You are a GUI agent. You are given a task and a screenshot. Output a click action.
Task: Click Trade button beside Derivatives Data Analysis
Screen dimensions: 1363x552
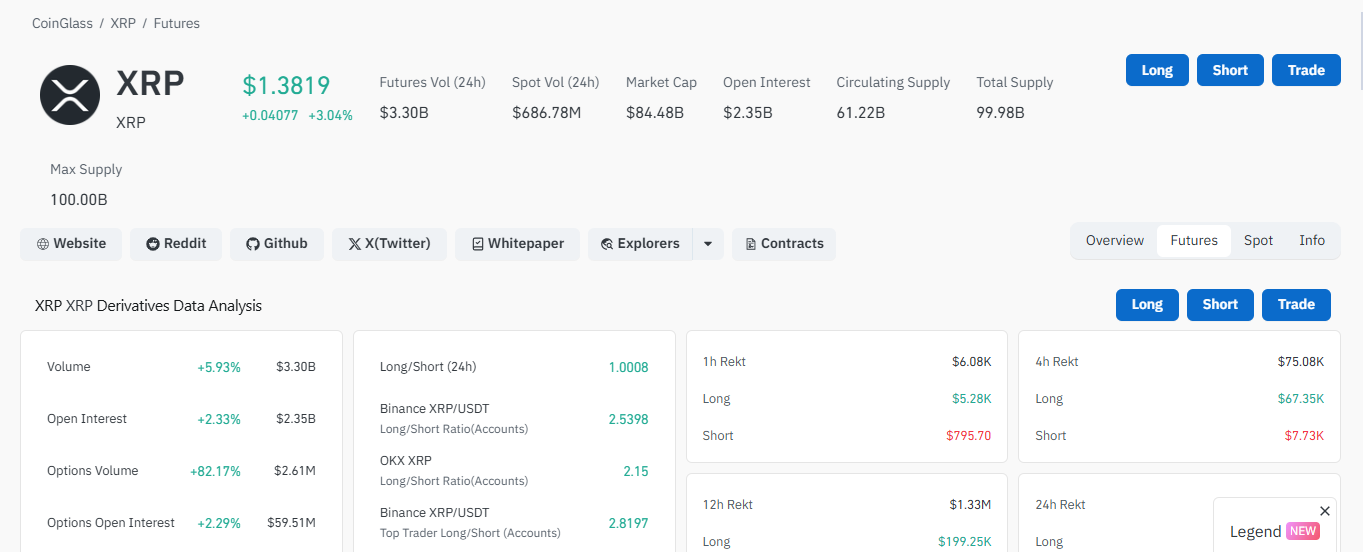point(1296,305)
